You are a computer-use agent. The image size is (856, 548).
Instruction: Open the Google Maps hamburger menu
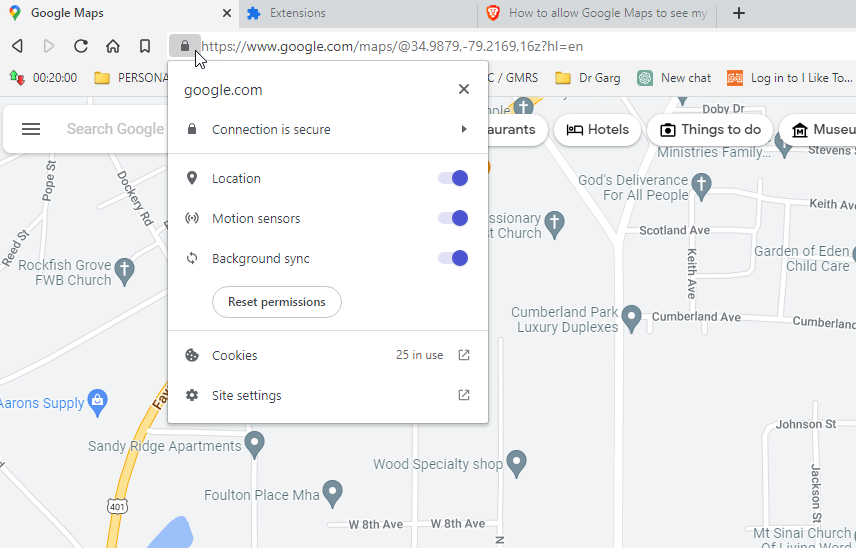(x=31, y=129)
